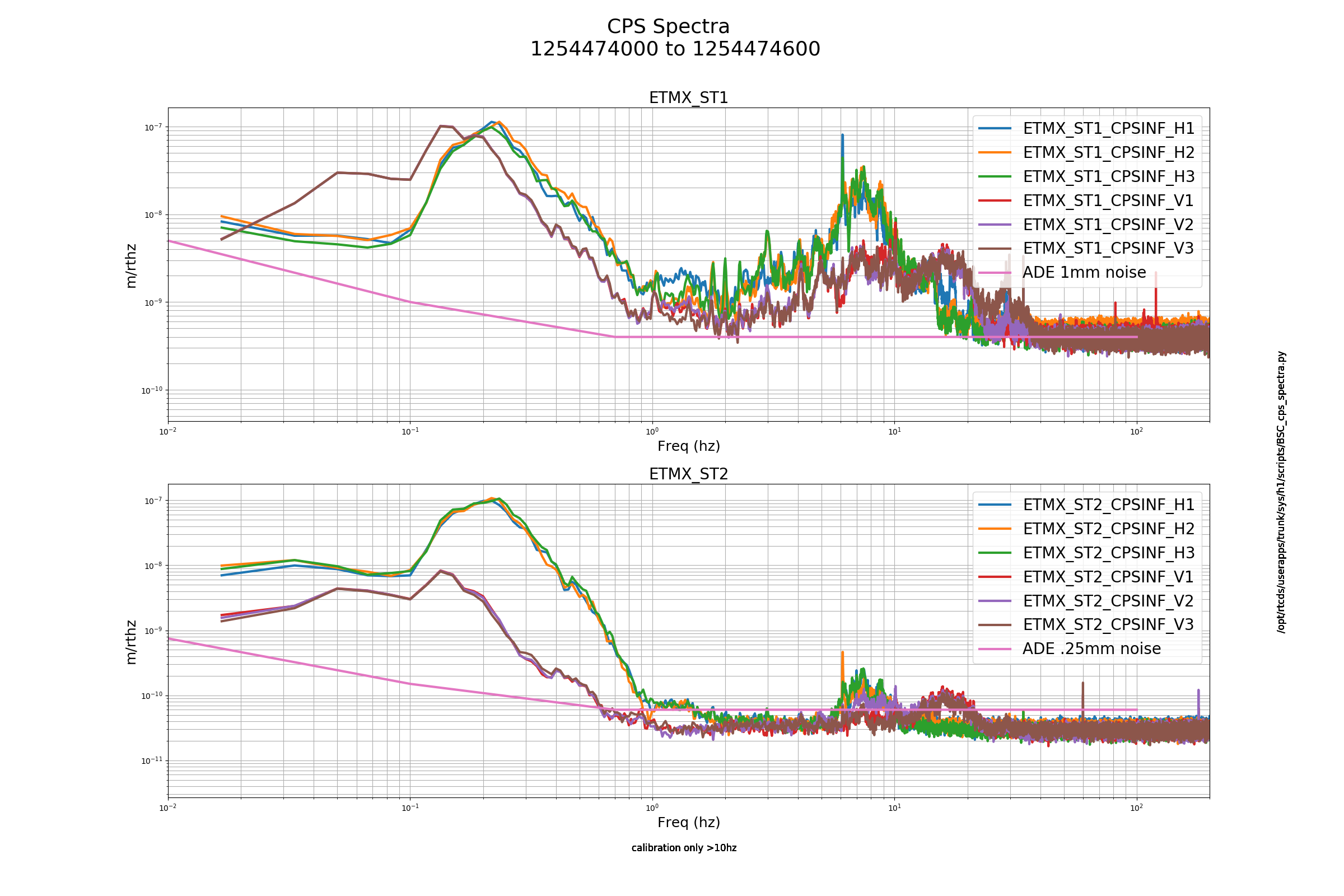1344x896 pixels.
Task: Click the pink line swatch beside ADE 1mm noise
Action: click(x=995, y=272)
